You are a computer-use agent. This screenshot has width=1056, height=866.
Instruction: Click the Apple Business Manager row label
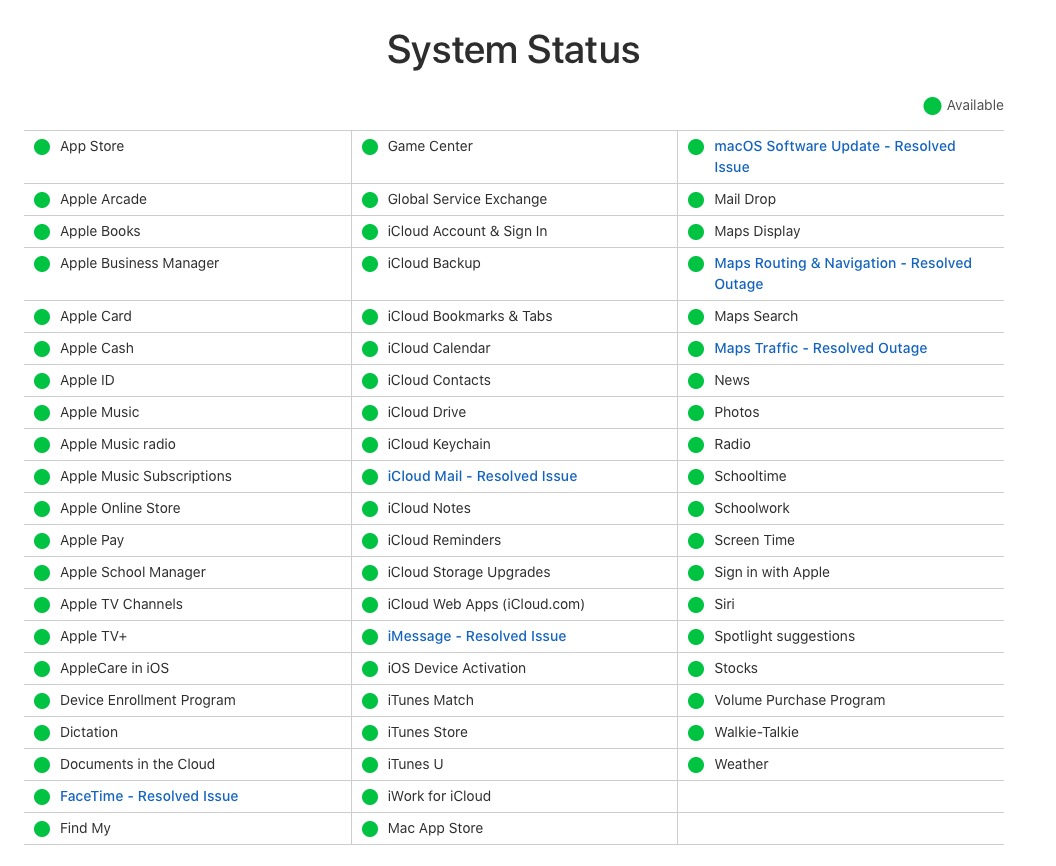(139, 264)
